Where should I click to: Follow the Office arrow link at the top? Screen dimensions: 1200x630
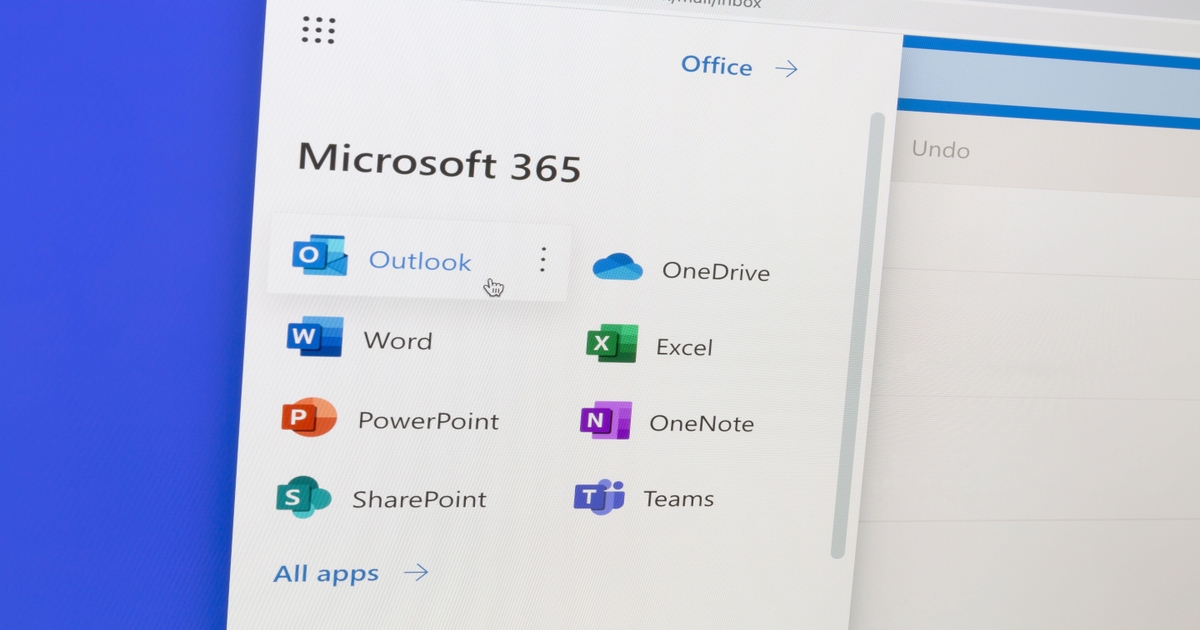point(788,67)
